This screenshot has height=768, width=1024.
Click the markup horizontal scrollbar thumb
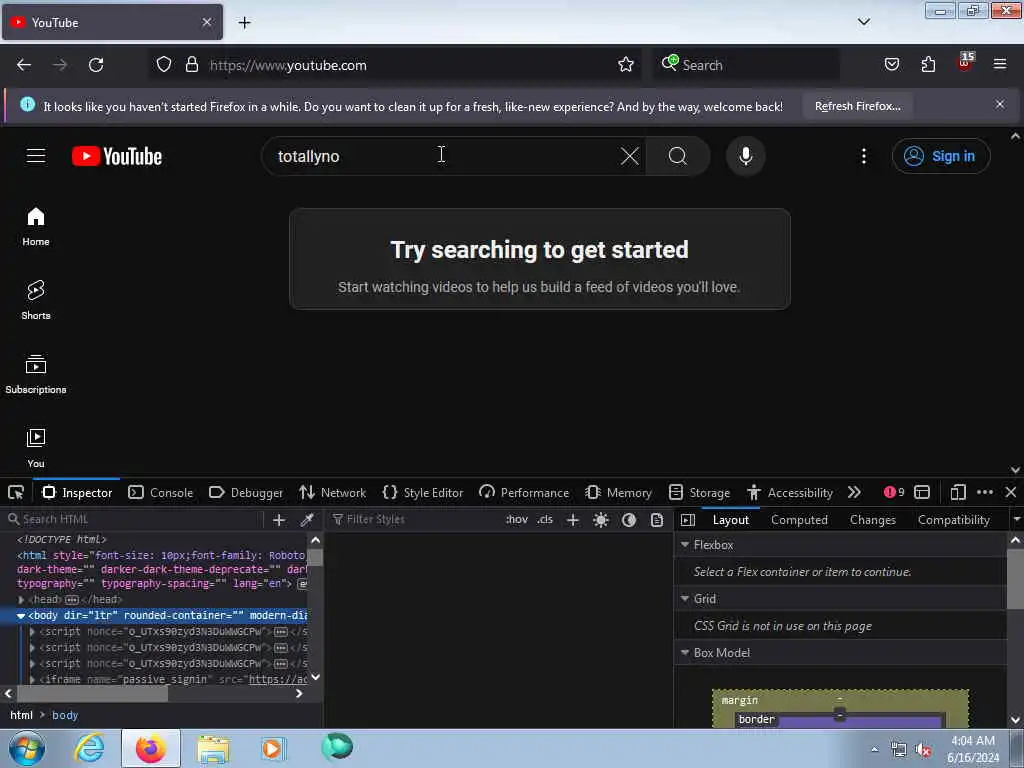tap(92, 694)
